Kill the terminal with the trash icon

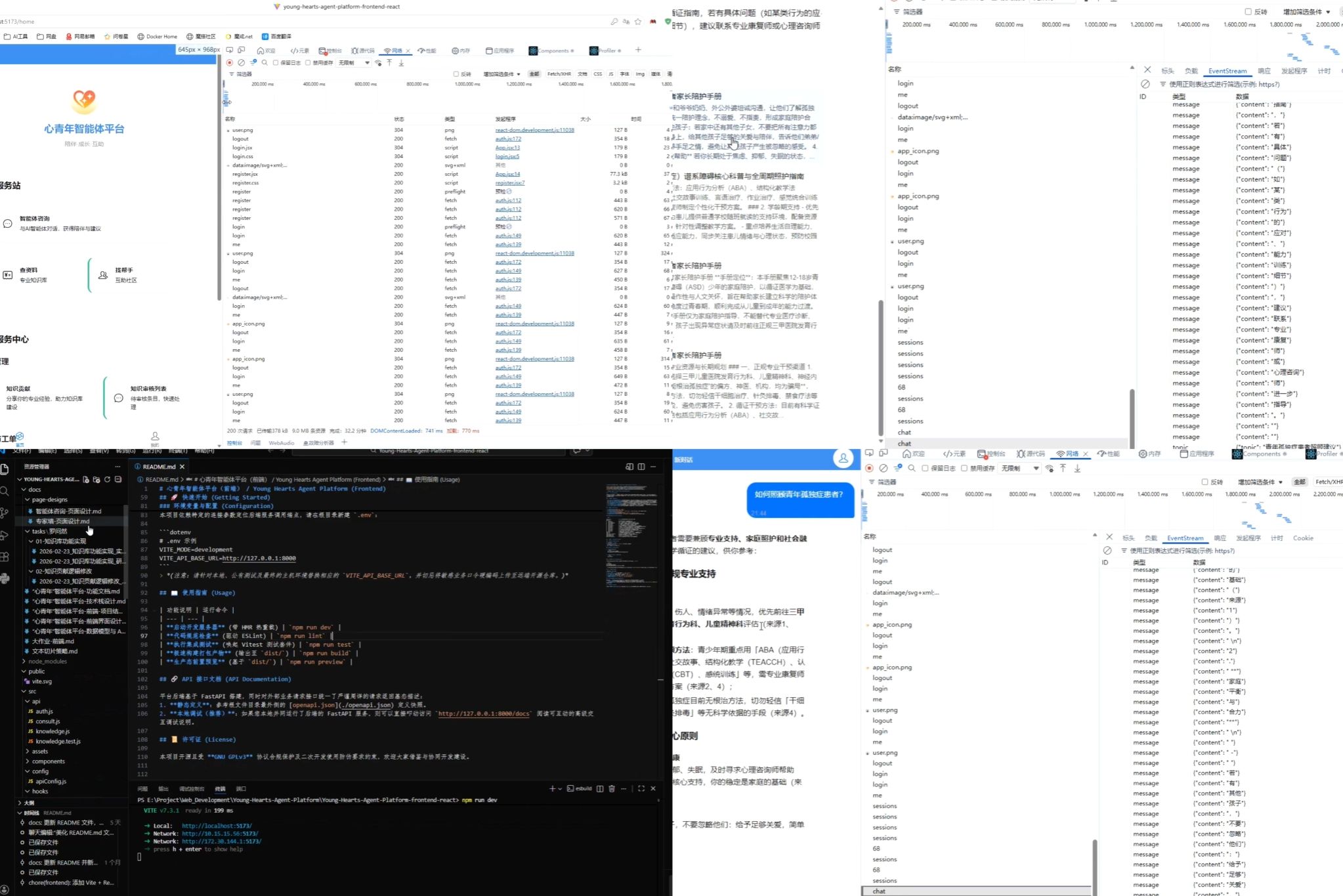click(x=612, y=788)
